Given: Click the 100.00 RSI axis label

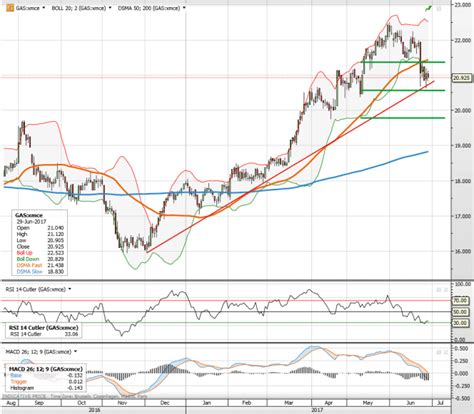Looking at the screenshot, I should point(462,284).
